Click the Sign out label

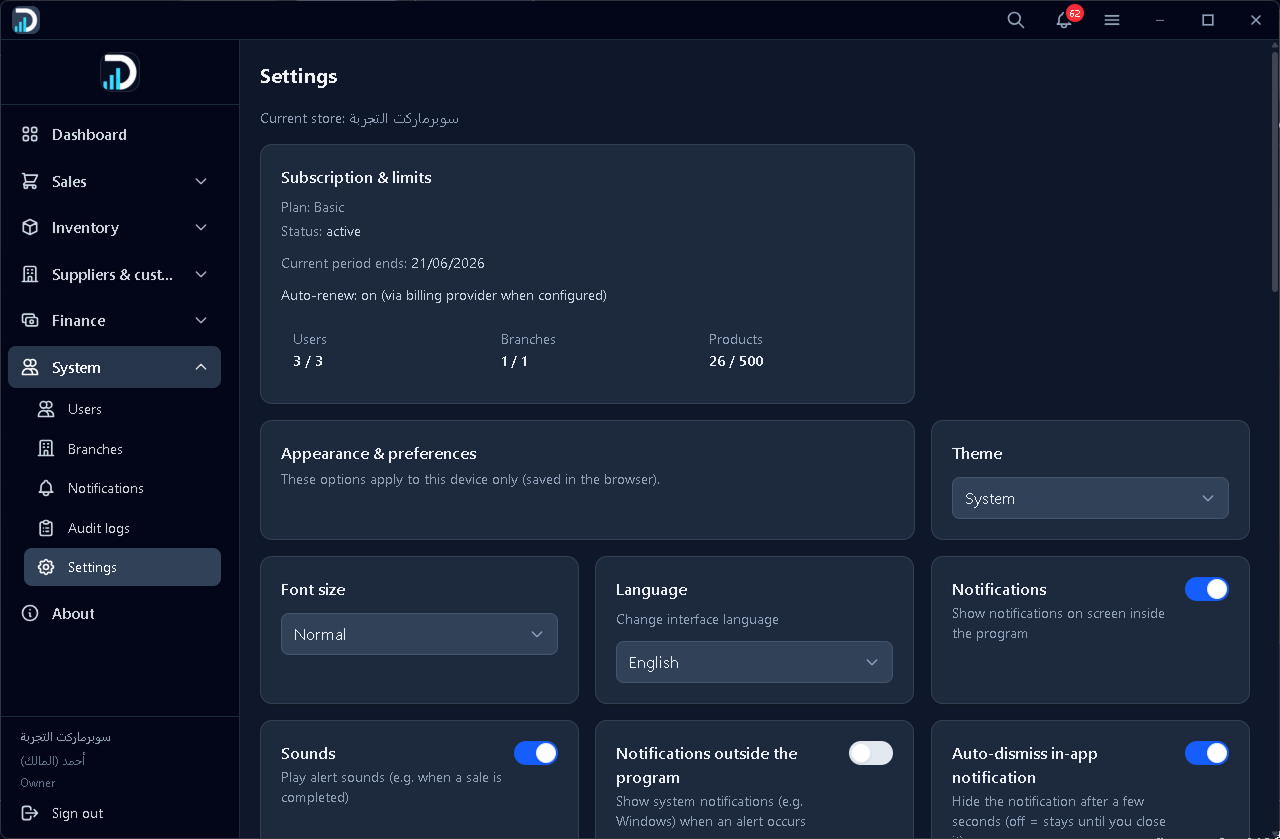tap(78, 813)
